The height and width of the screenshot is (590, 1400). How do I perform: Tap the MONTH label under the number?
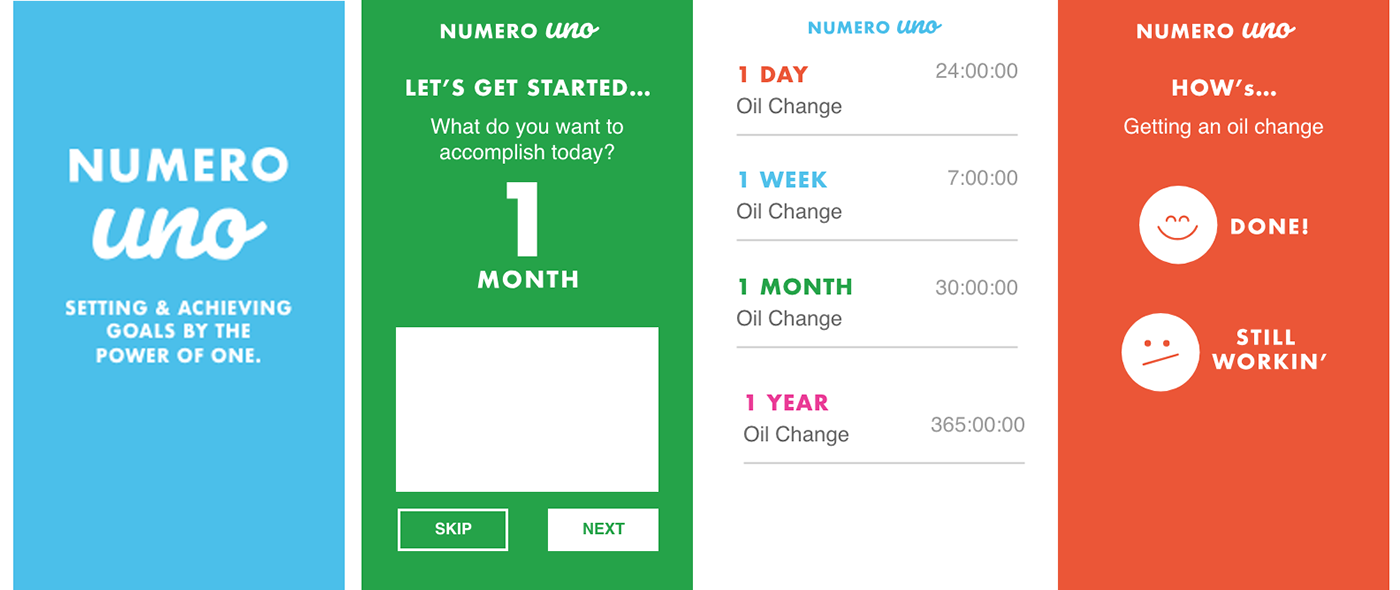[528, 279]
